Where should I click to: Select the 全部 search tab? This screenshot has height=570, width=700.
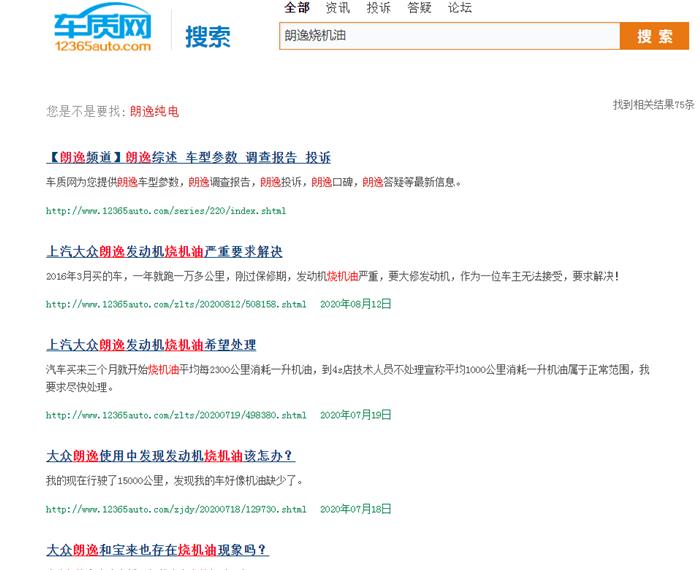[297, 8]
